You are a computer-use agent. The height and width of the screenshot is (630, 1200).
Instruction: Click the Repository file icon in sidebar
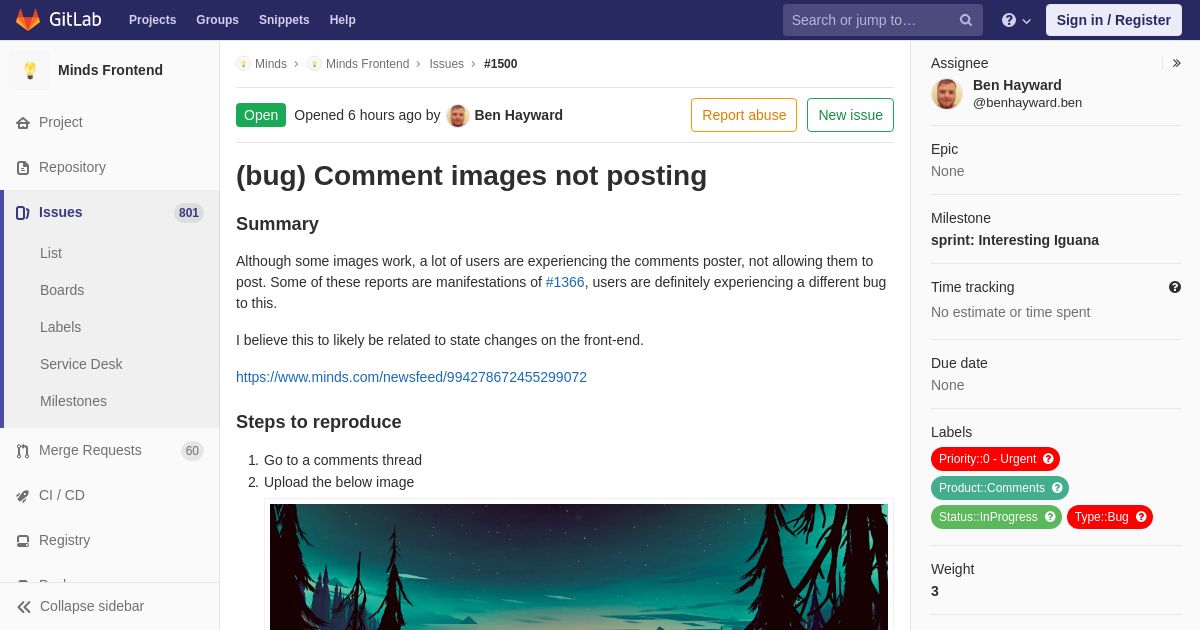pos(23,167)
